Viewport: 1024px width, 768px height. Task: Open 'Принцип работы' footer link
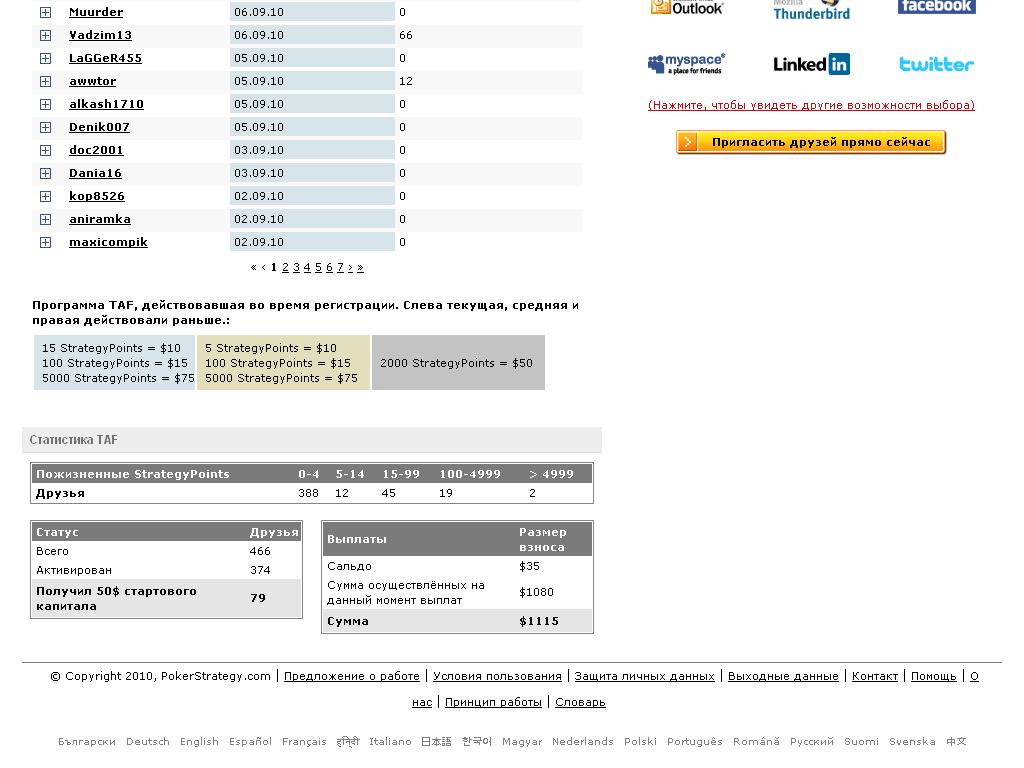(x=493, y=703)
